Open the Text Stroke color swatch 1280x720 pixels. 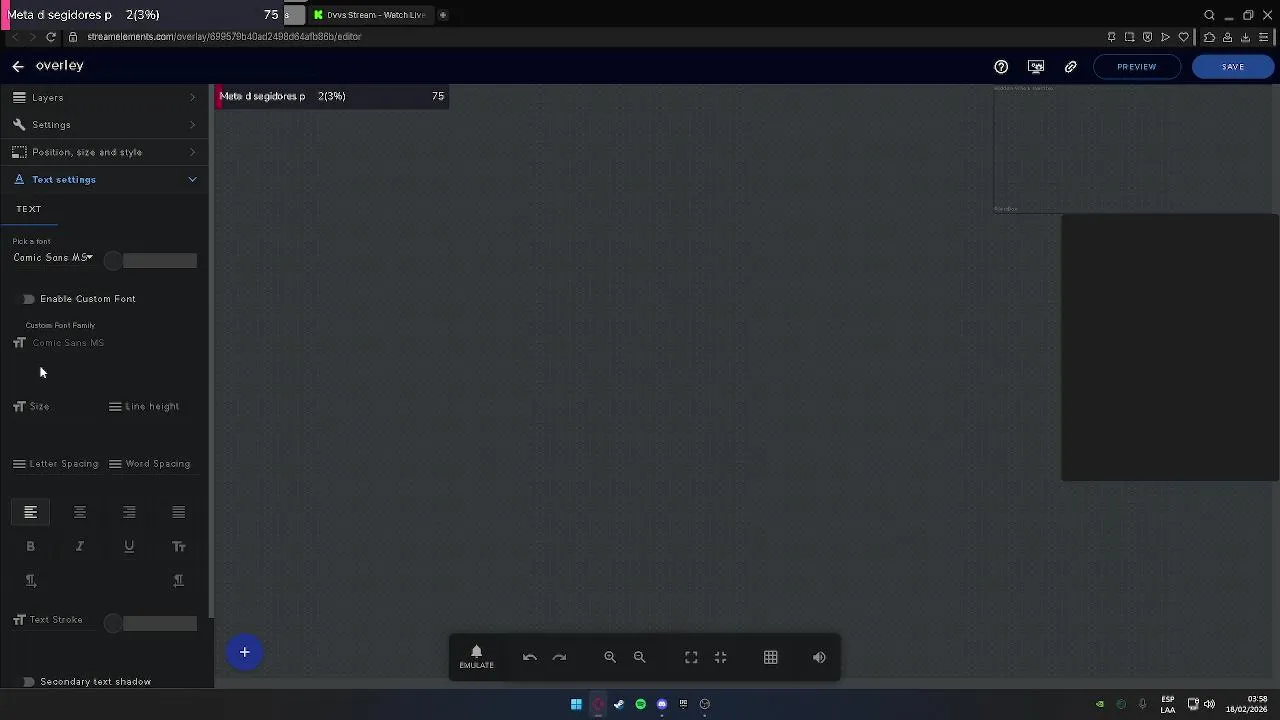point(160,624)
